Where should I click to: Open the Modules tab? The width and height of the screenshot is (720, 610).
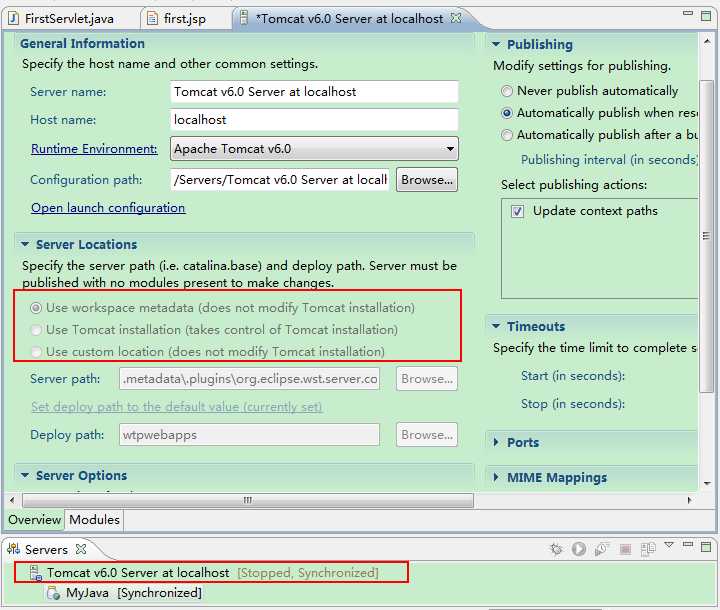[x=94, y=520]
